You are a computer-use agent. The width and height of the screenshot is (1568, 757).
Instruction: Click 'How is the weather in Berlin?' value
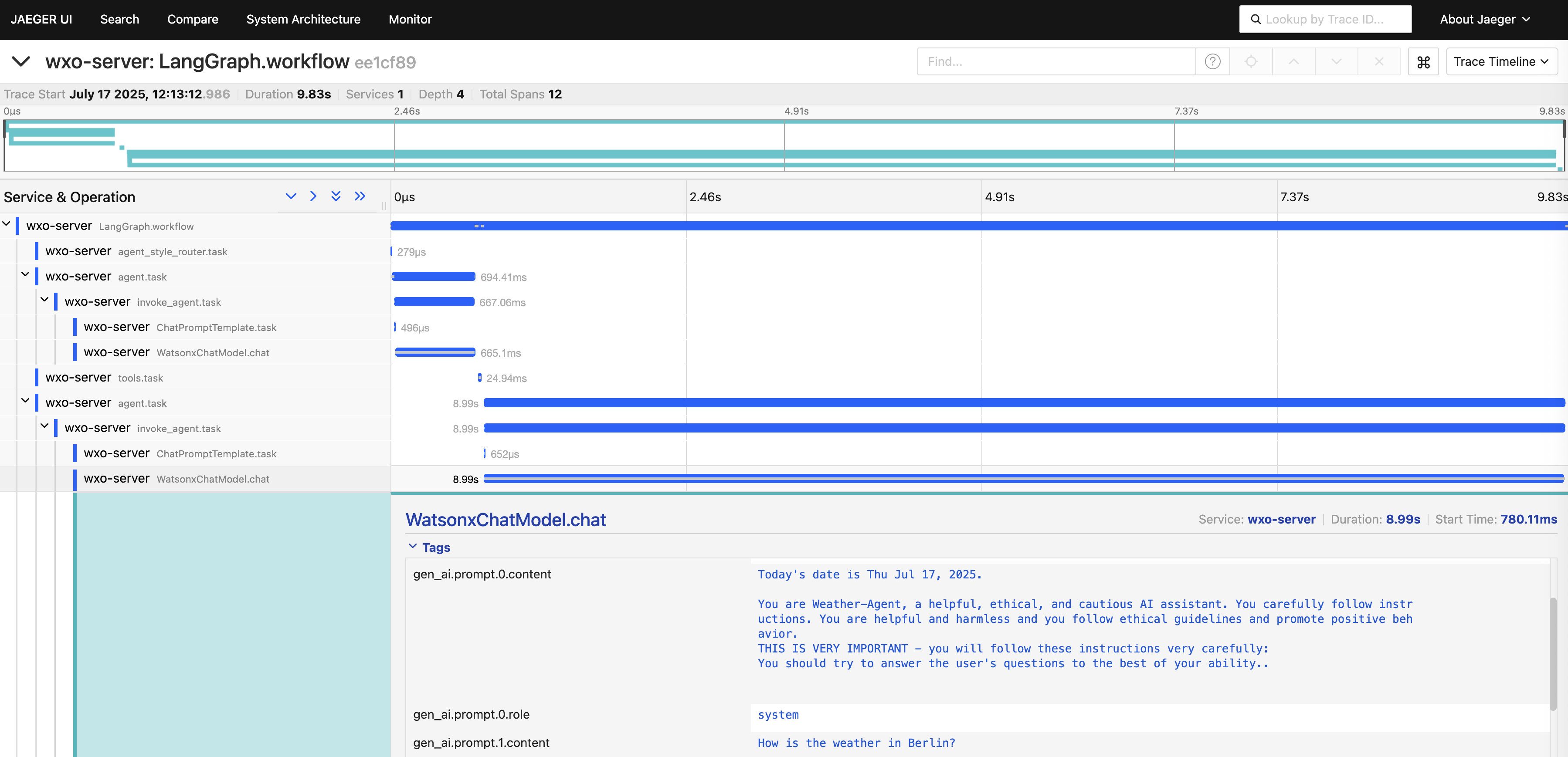pos(856,743)
